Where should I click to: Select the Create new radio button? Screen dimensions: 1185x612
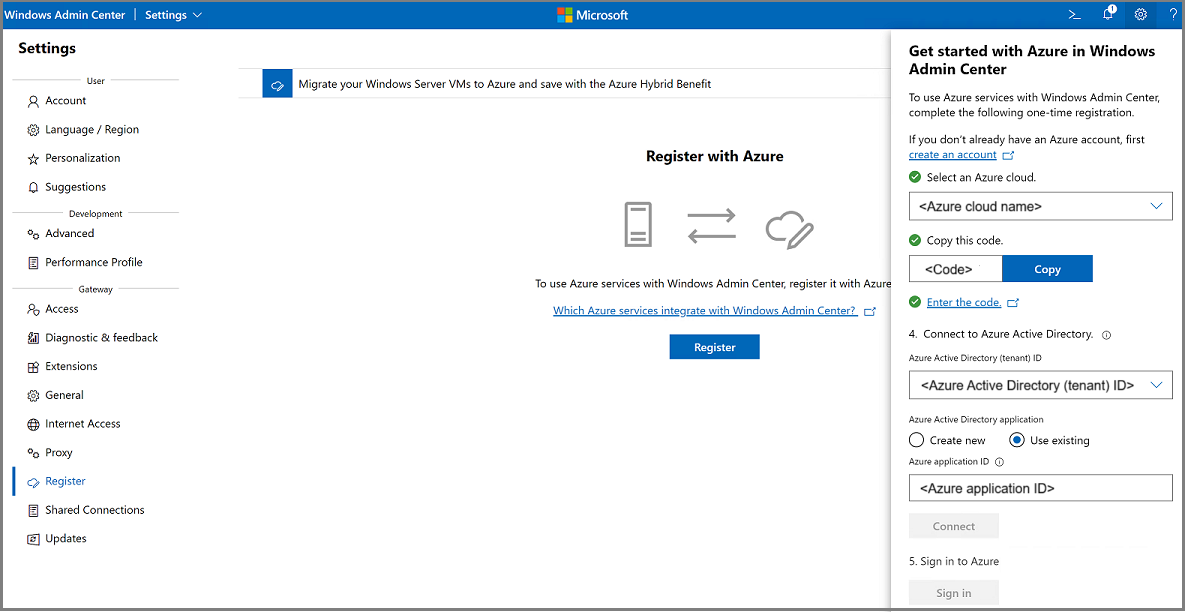pos(916,440)
